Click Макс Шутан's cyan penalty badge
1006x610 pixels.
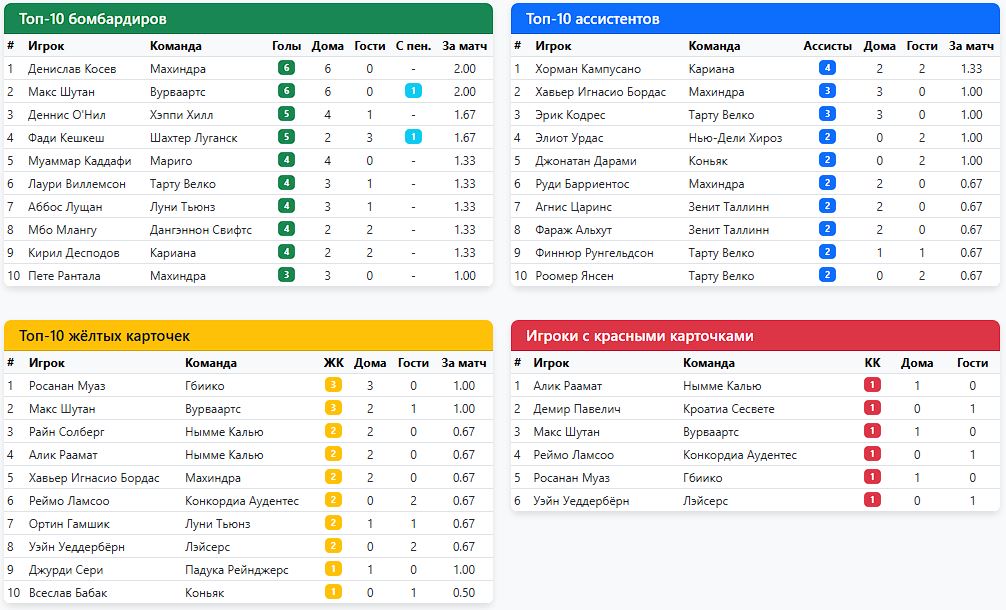pyautogui.click(x=412, y=91)
